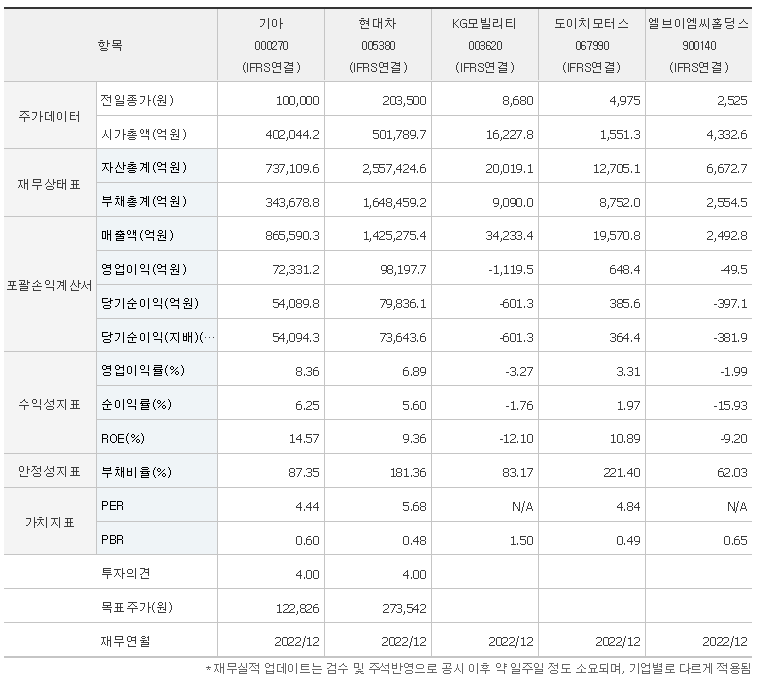Viewport: 762px width, 679px height.
Task: Click the 매출액(억원) row label
Action: 138,235
